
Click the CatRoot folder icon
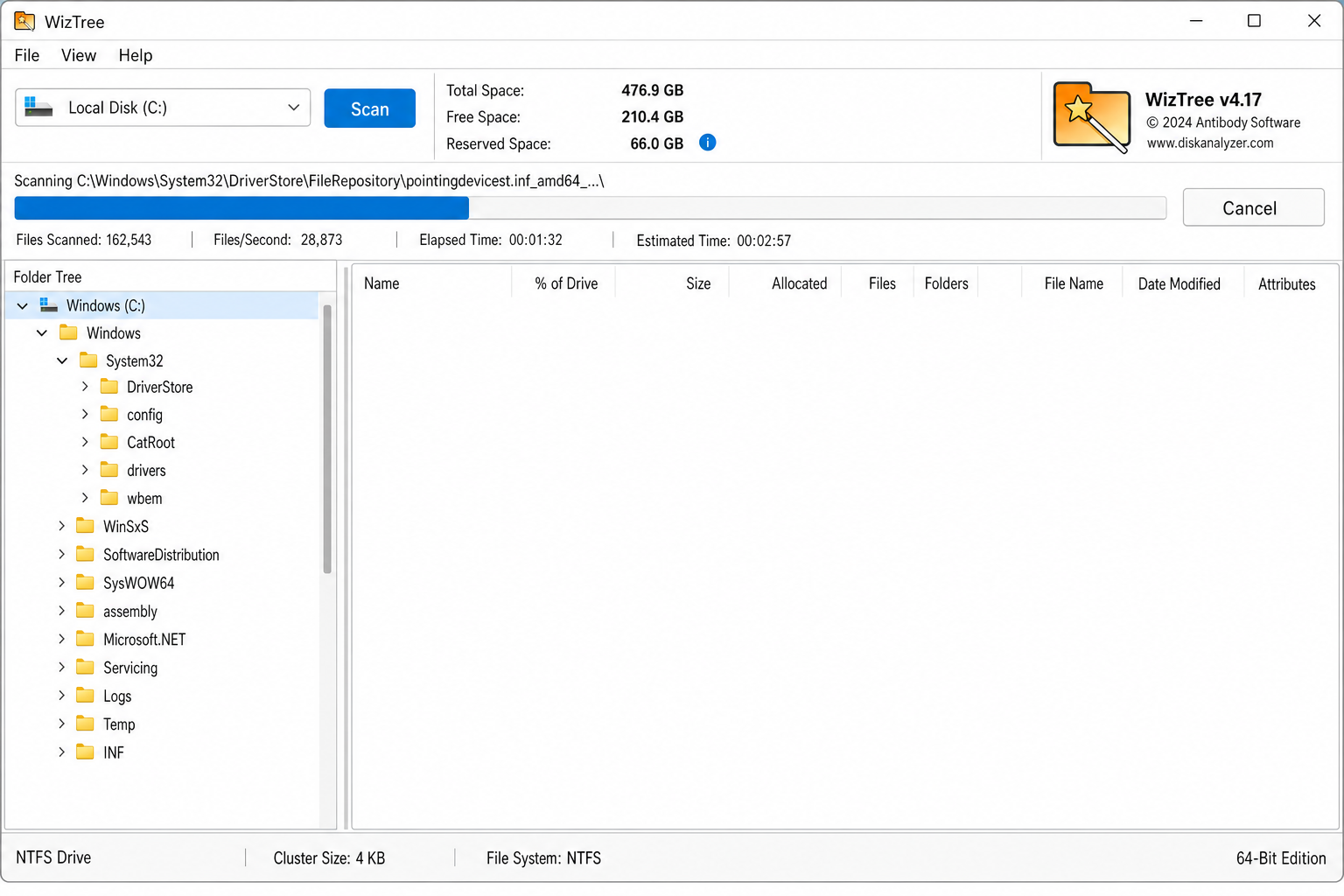pos(109,442)
